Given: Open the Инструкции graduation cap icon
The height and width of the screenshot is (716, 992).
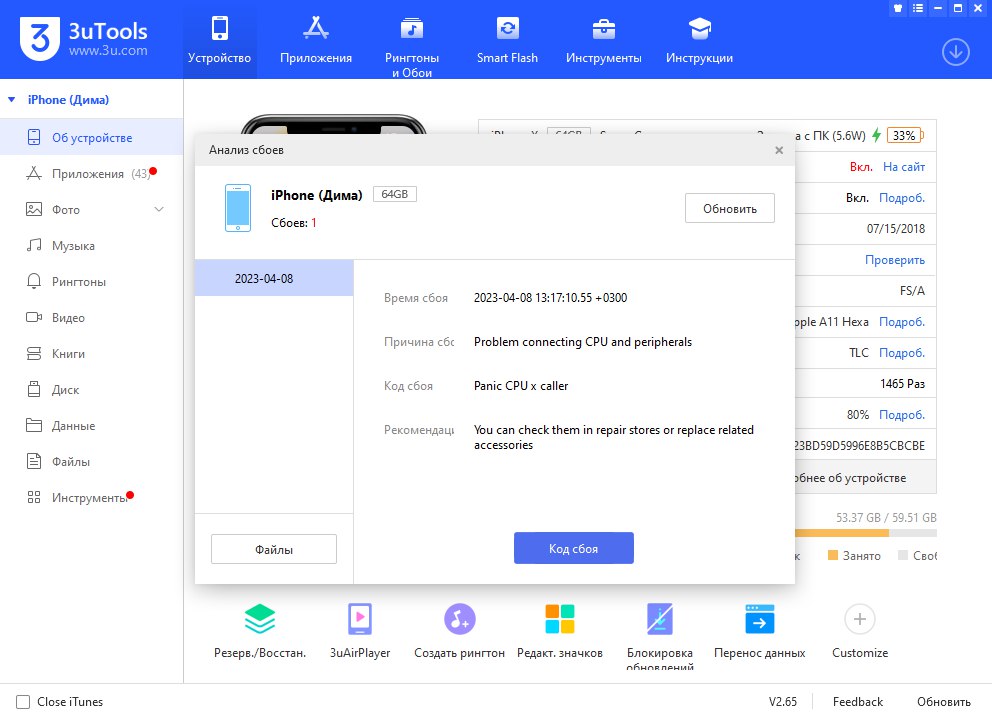Looking at the screenshot, I should pyautogui.click(x=700, y=28).
